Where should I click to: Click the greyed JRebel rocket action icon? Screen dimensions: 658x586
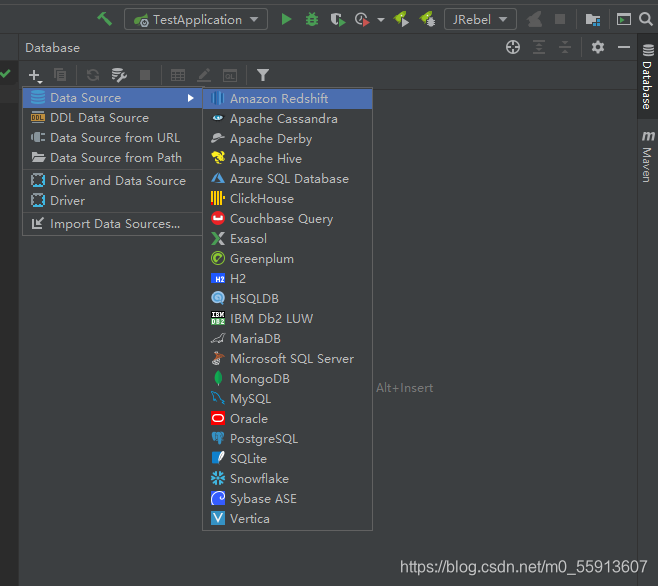(534, 19)
